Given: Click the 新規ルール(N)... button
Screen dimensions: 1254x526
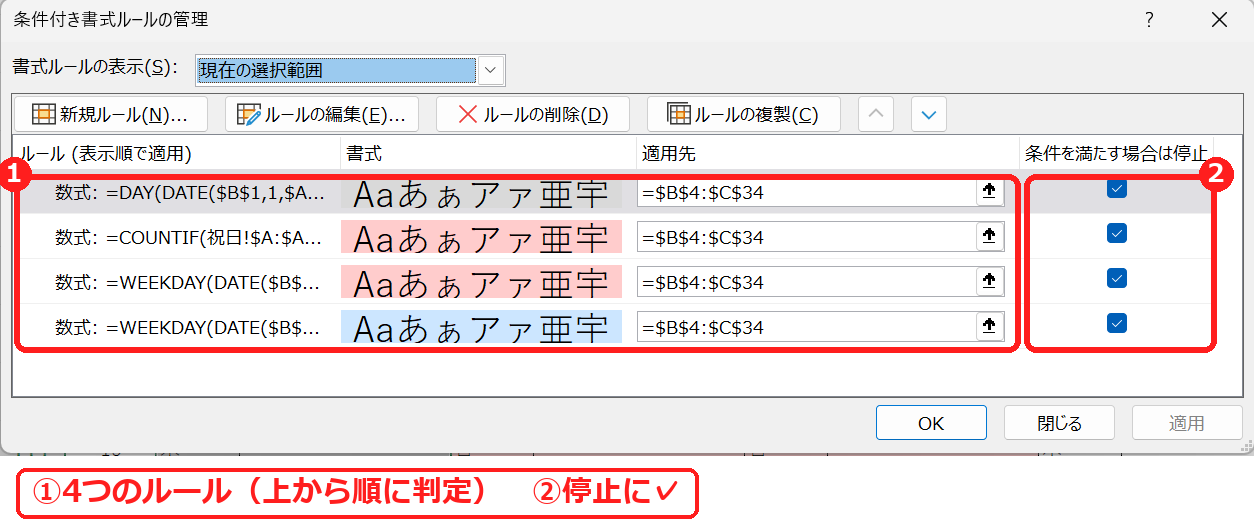Looking at the screenshot, I should click(110, 114).
